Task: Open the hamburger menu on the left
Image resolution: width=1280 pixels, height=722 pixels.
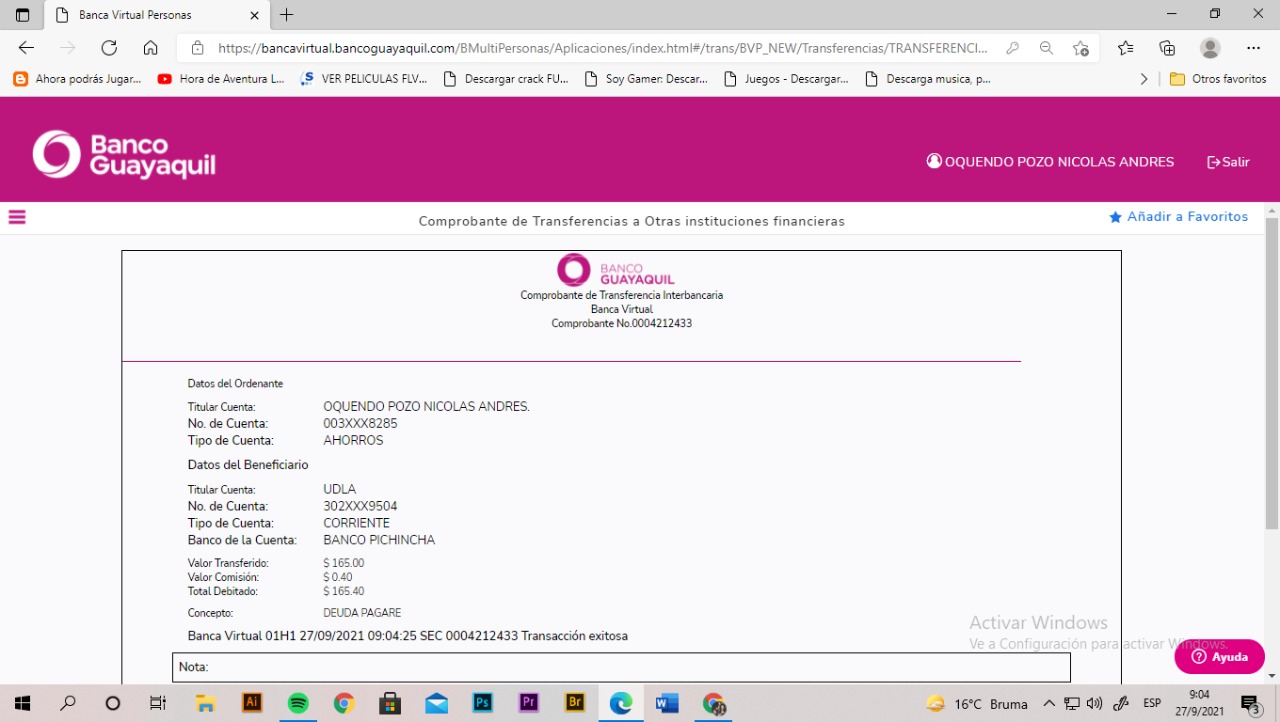Action: coord(17,217)
